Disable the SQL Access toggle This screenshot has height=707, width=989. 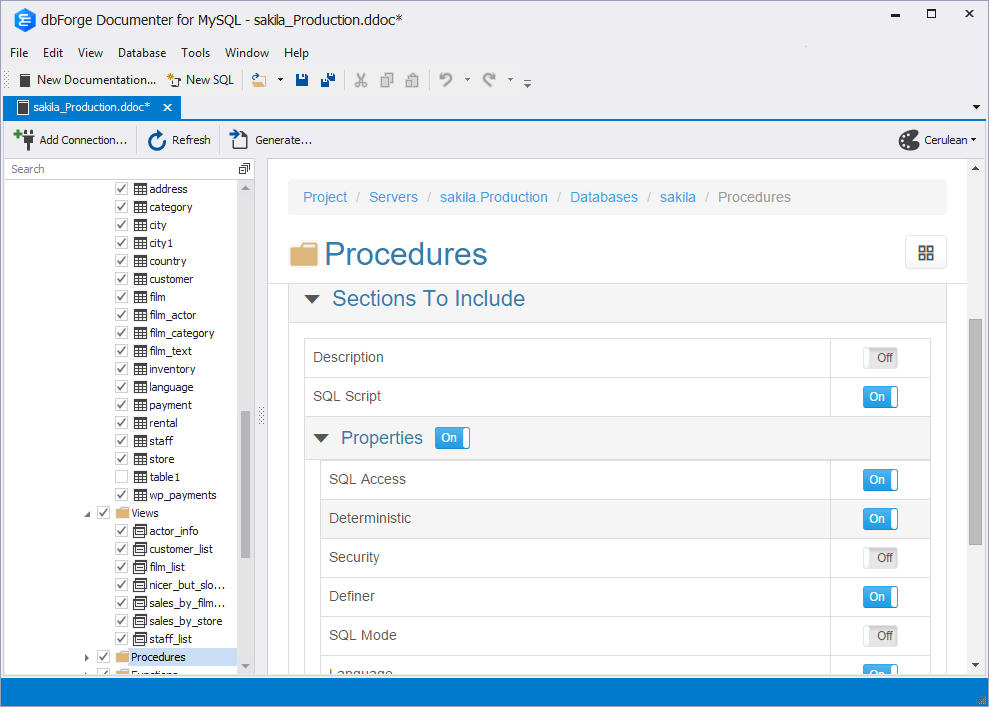pyautogui.click(x=881, y=480)
